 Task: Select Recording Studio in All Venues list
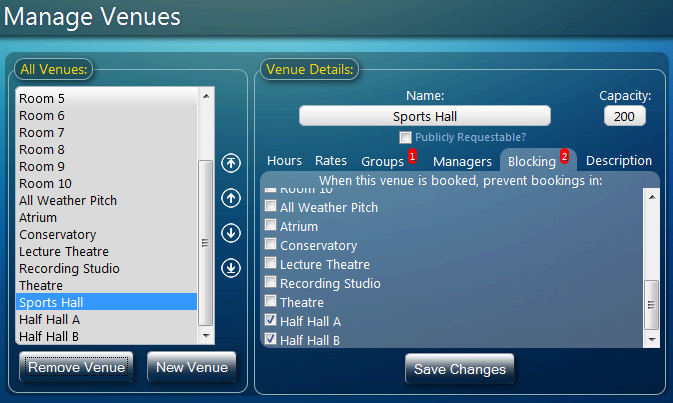pyautogui.click(x=106, y=268)
